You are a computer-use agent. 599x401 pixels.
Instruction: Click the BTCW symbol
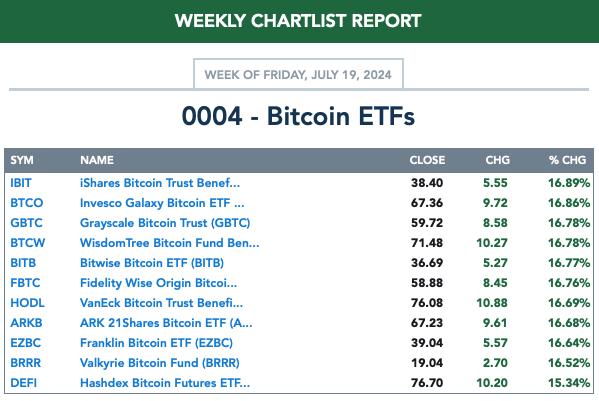[28, 243]
